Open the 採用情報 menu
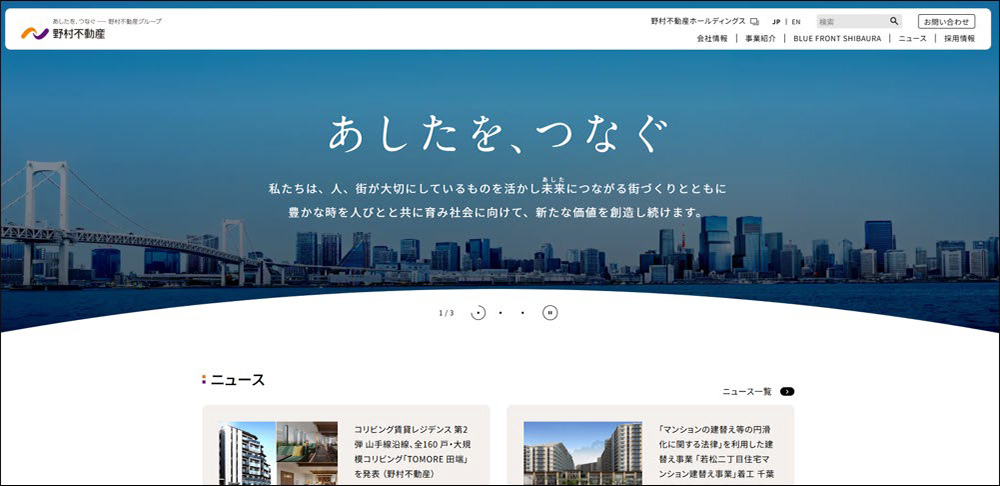The image size is (1000, 486). pos(959,38)
